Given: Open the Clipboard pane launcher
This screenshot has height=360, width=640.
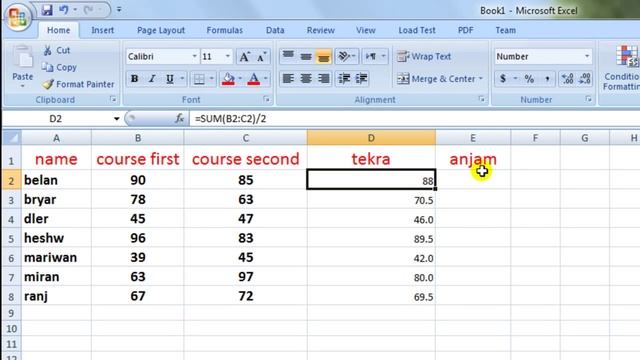Looking at the screenshot, I should (113, 99).
